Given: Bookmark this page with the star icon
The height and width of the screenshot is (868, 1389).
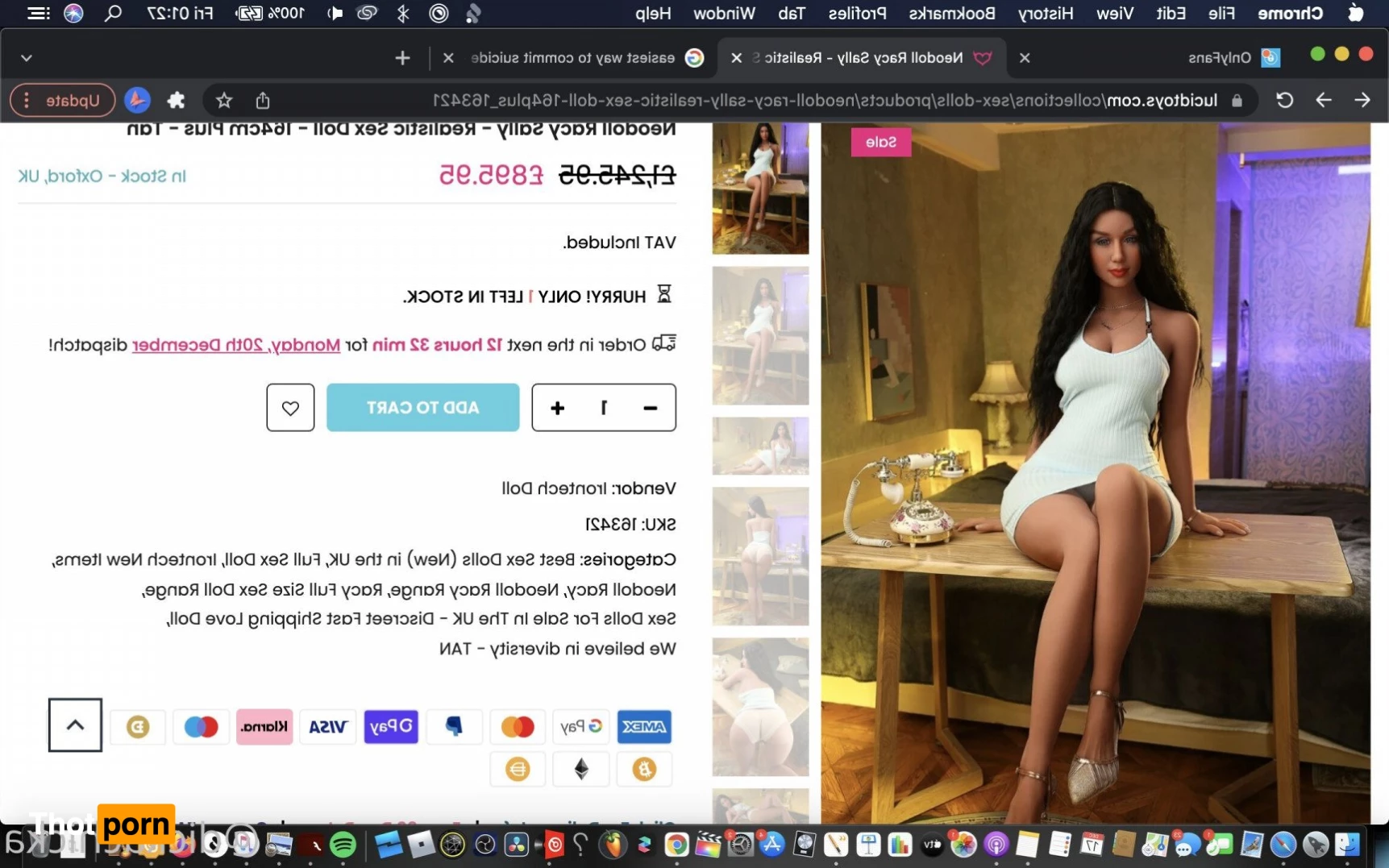Looking at the screenshot, I should 224,101.
